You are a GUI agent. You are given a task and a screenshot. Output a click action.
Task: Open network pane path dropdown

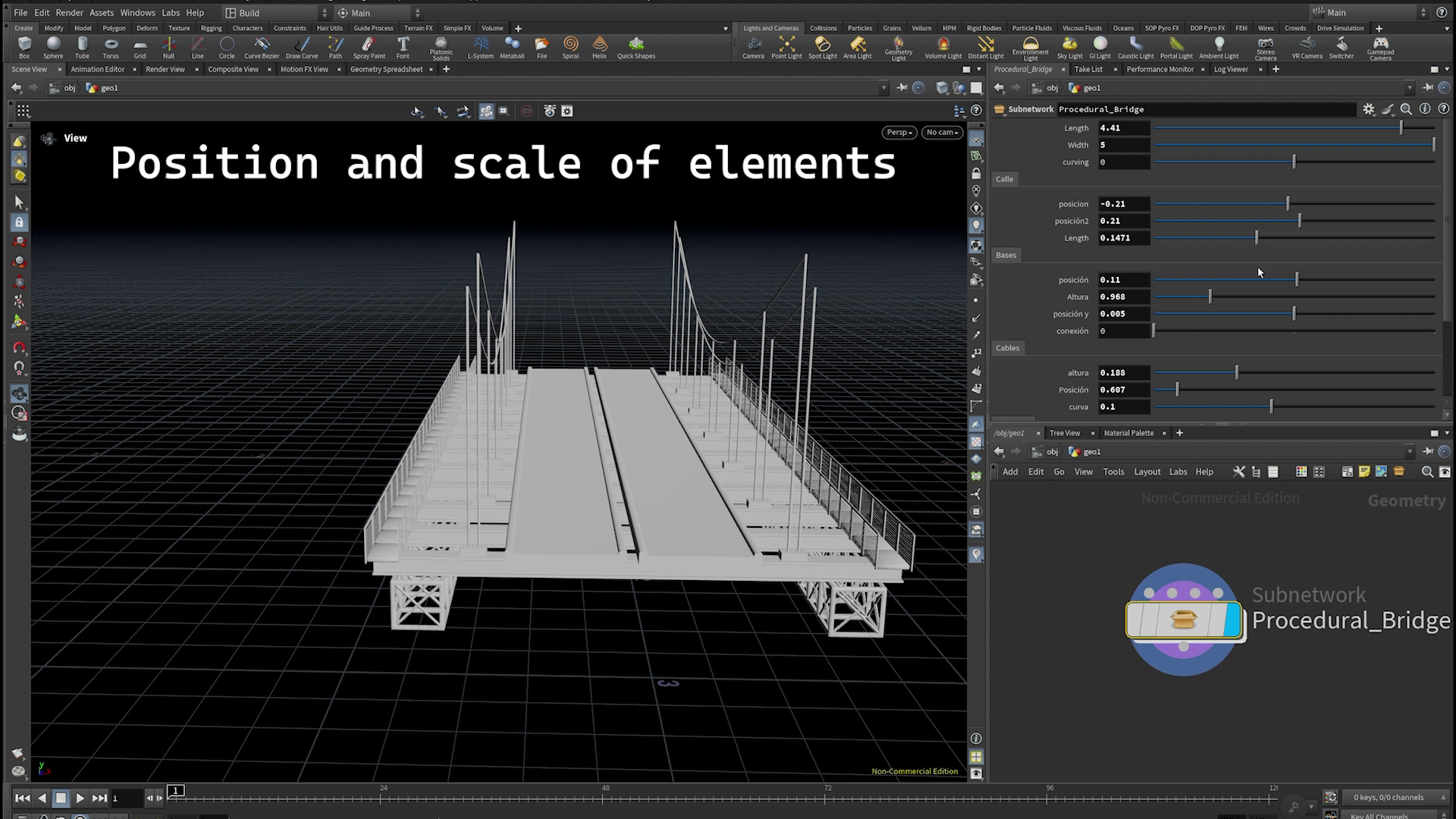[1409, 452]
